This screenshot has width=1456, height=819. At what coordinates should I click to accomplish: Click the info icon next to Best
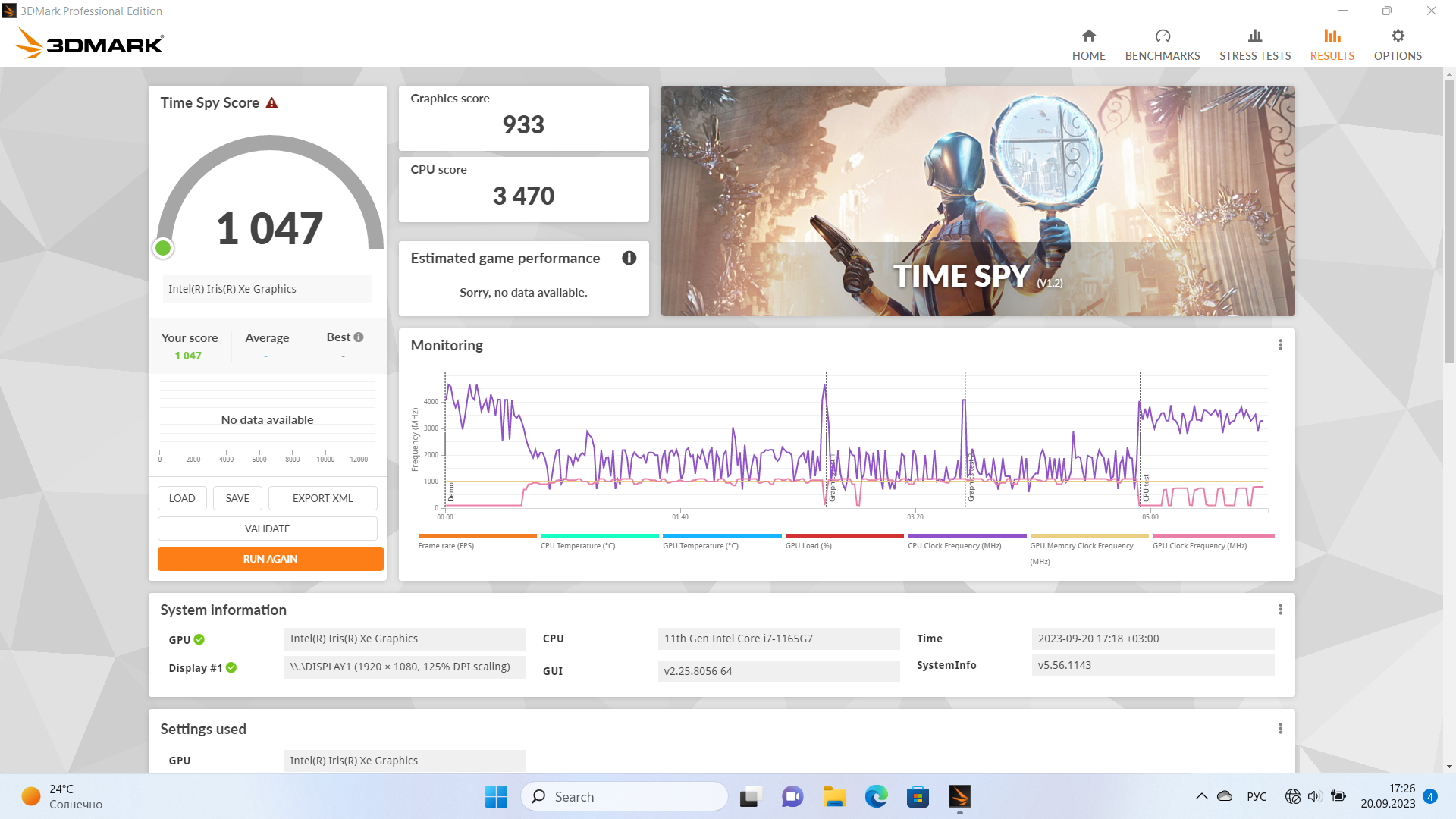(359, 337)
